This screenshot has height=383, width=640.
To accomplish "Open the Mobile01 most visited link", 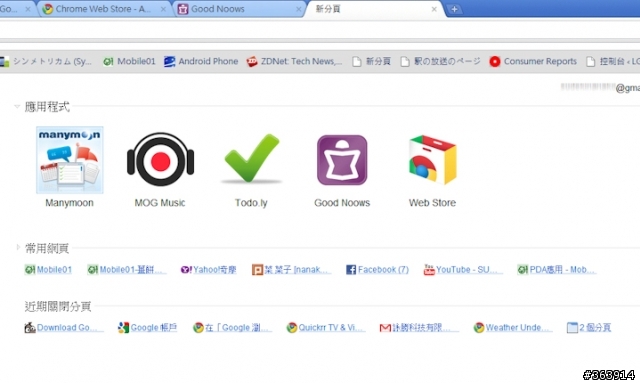I will click(48, 270).
